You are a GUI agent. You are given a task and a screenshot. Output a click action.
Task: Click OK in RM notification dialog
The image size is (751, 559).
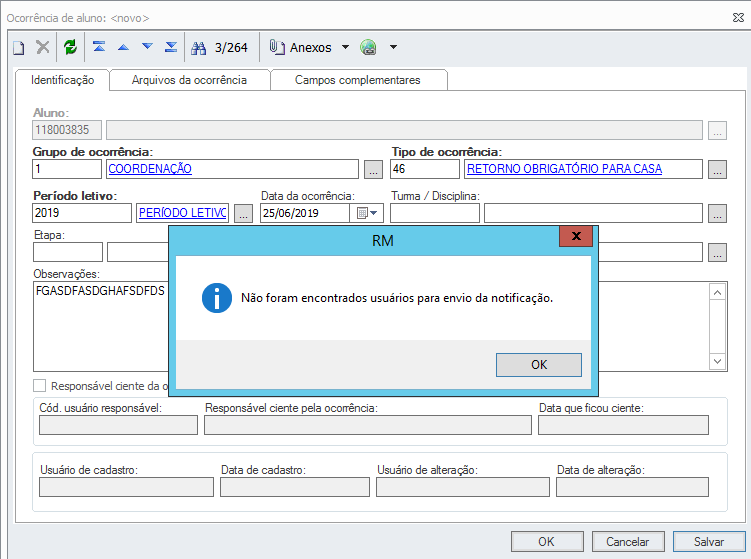pos(539,365)
